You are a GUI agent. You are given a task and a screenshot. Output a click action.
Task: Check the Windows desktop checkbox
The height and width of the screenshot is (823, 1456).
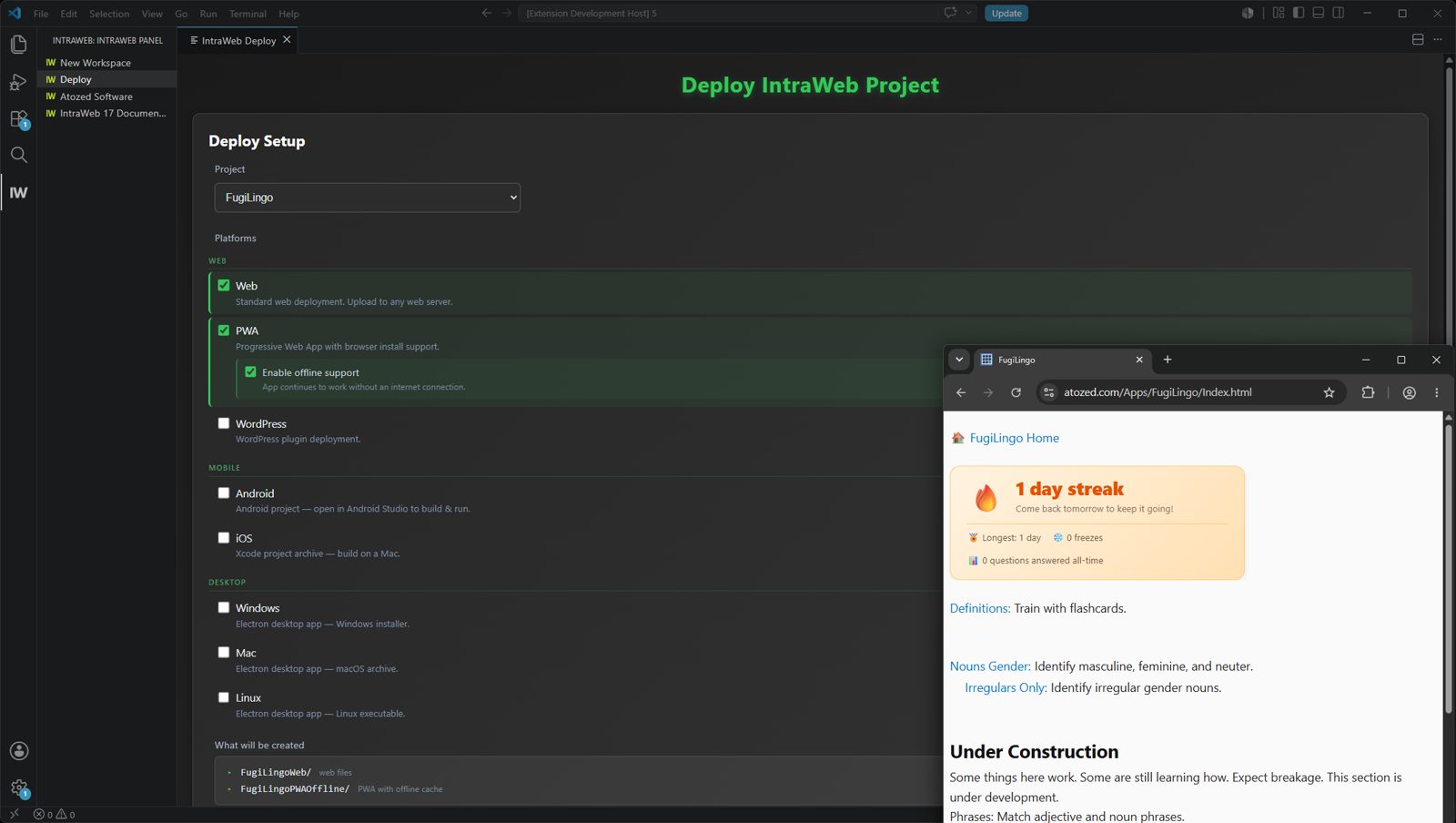pos(224,607)
